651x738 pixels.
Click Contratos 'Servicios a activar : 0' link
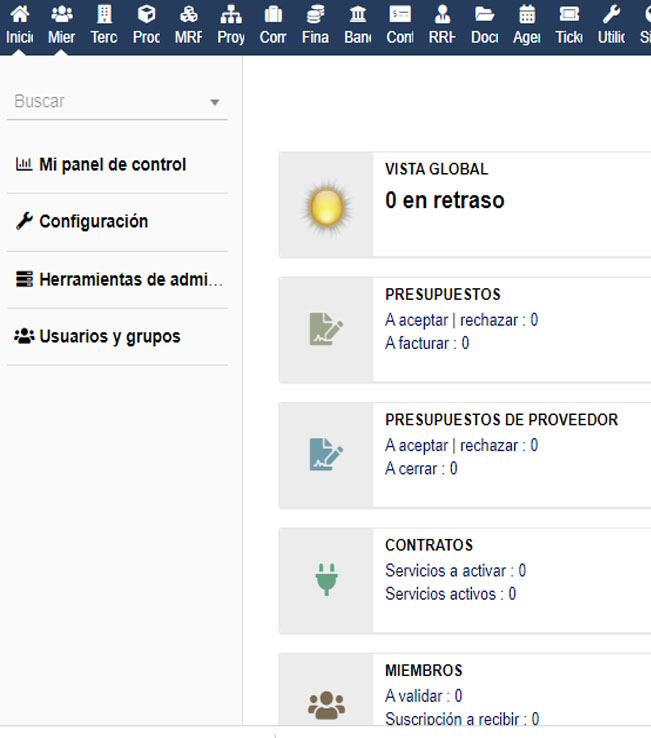455,570
